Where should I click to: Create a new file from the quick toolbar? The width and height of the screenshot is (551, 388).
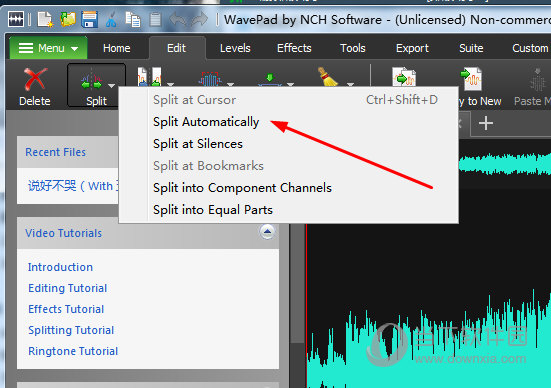point(45,19)
